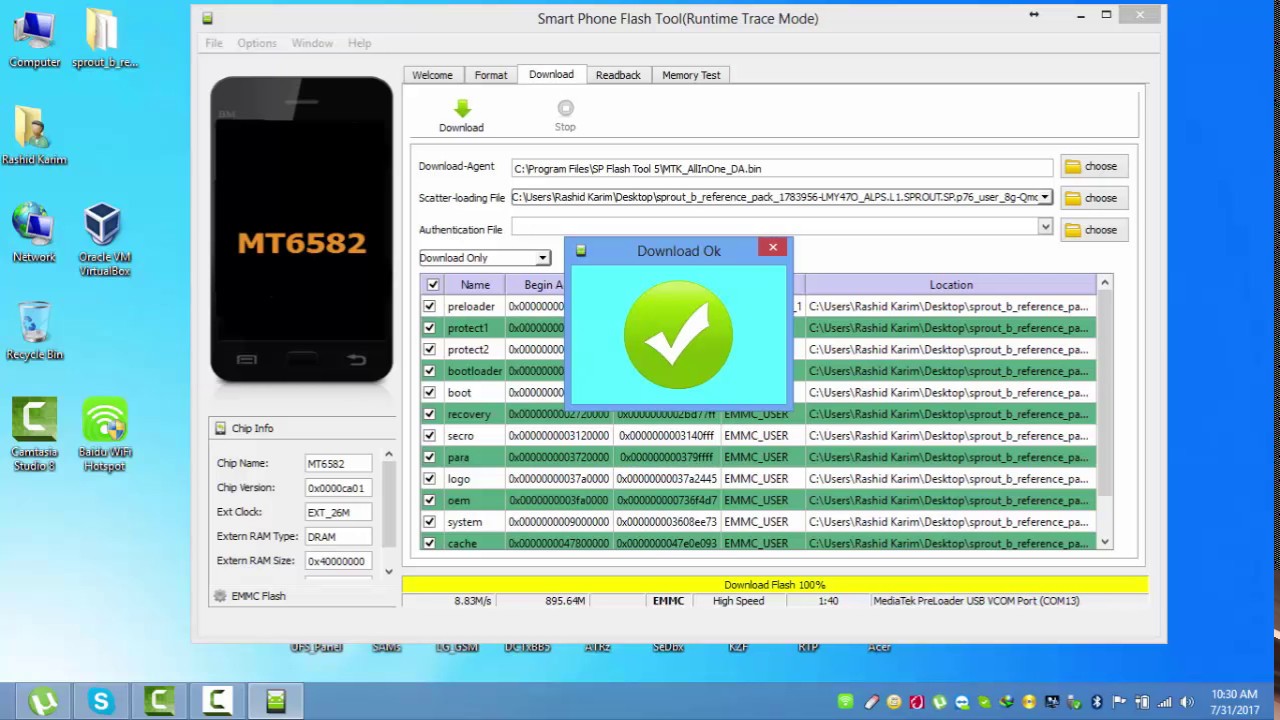Image resolution: width=1280 pixels, height=720 pixels.
Task: Uncheck the logo partition checkbox
Action: click(x=430, y=479)
